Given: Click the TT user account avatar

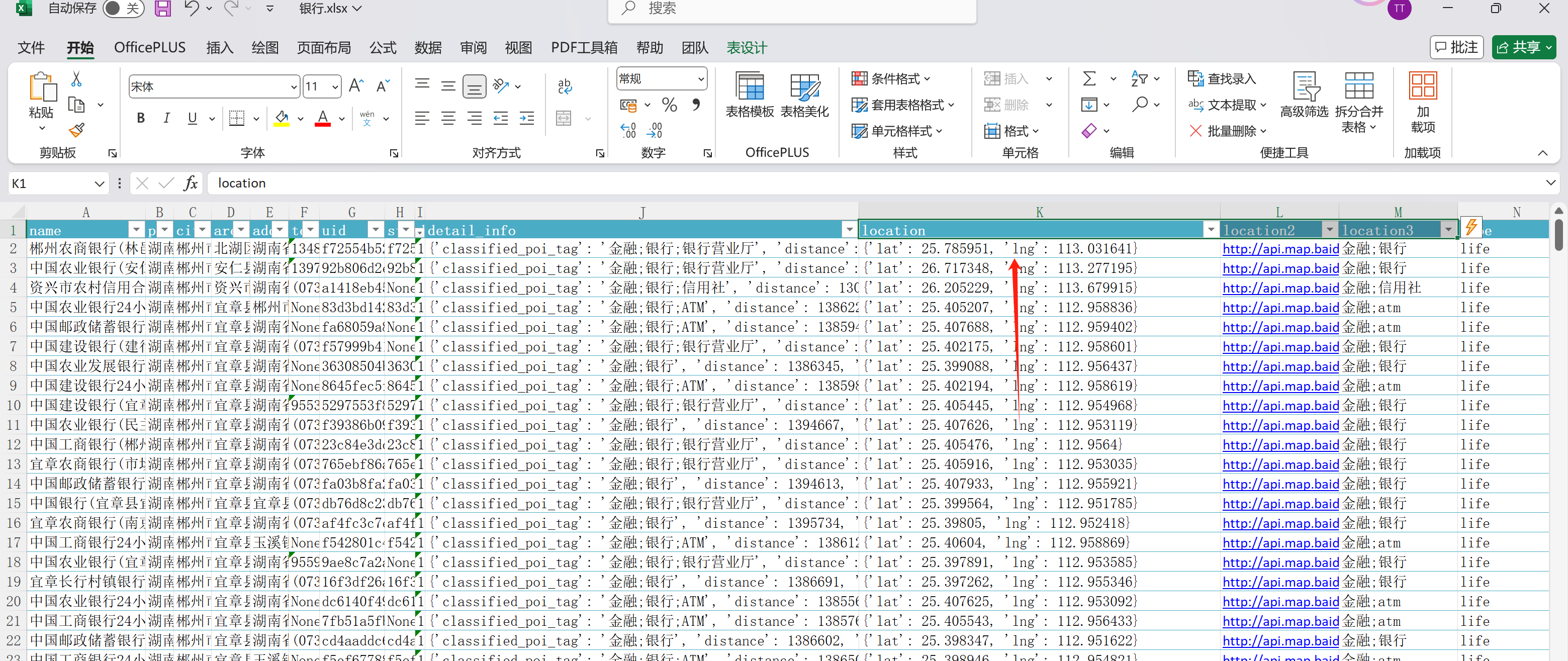Looking at the screenshot, I should click(1399, 9).
